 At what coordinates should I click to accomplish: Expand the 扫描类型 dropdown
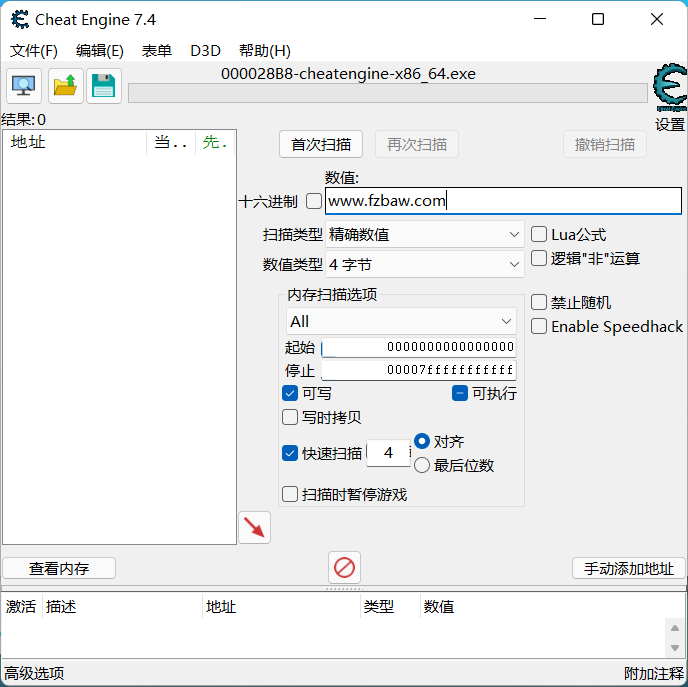pos(425,234)
